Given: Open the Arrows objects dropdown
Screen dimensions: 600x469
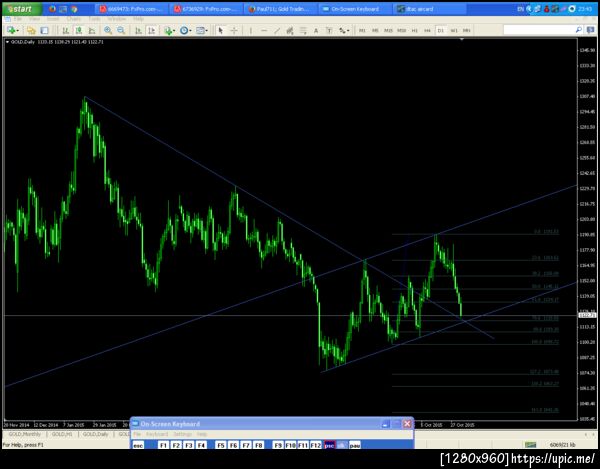Looking at the screenshot, I should tap(344, 30).
